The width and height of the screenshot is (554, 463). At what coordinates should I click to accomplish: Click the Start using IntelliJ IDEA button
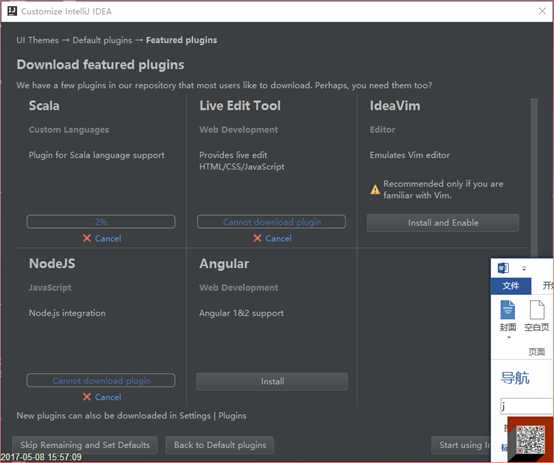(x=461, y=445)
